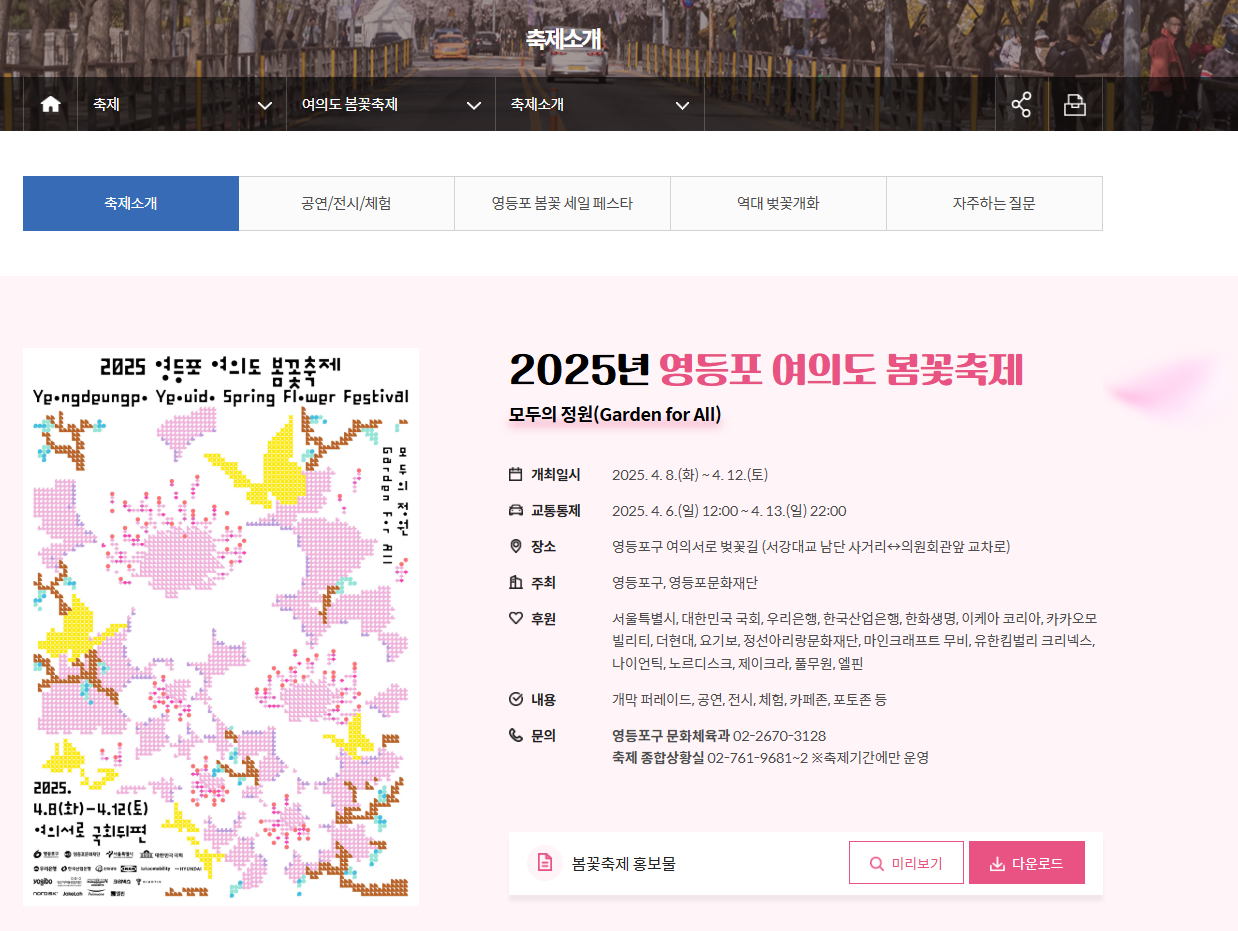Switch to the 공연/전시/체험 tab
The image size is (1238, 931).
[346, 203]
